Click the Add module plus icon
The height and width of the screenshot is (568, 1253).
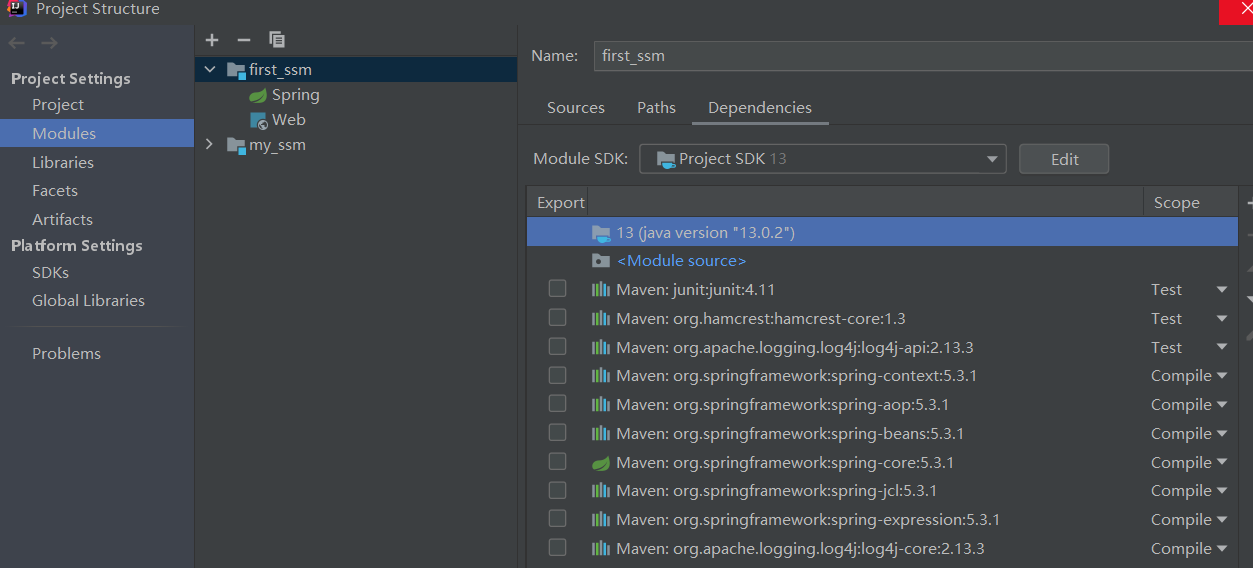211,40
